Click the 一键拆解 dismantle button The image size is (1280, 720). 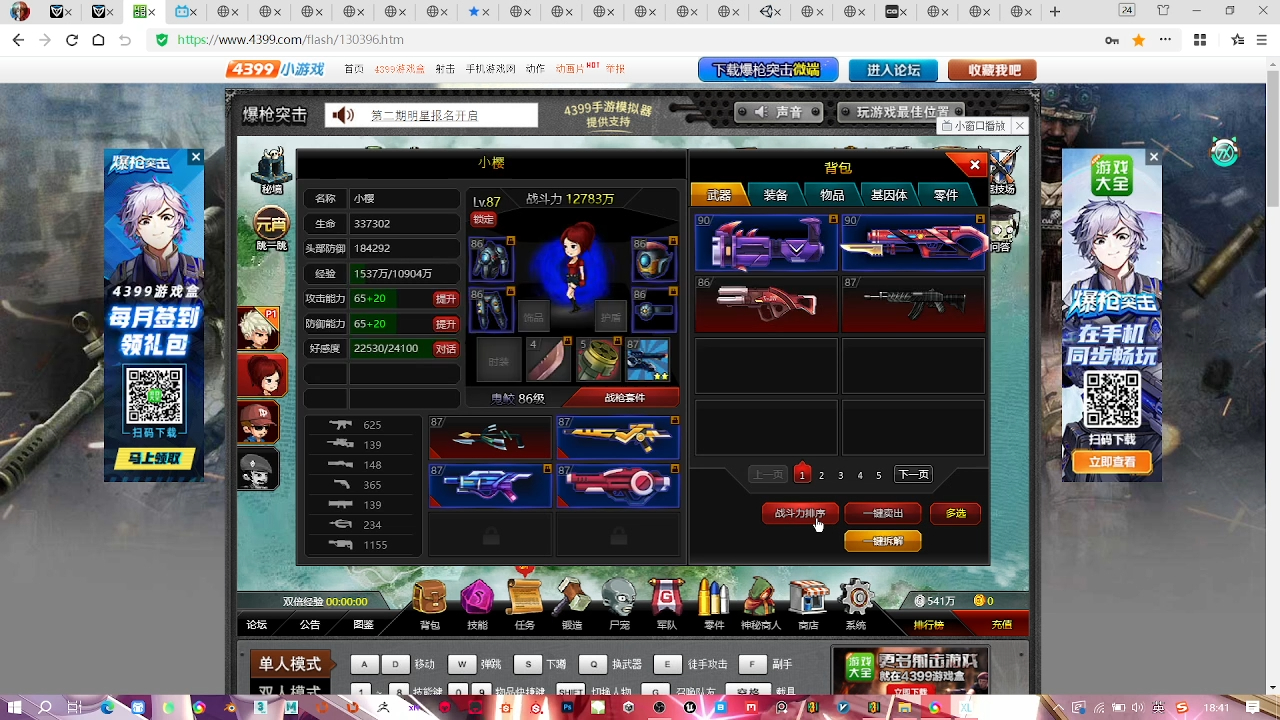coord(883,541)
